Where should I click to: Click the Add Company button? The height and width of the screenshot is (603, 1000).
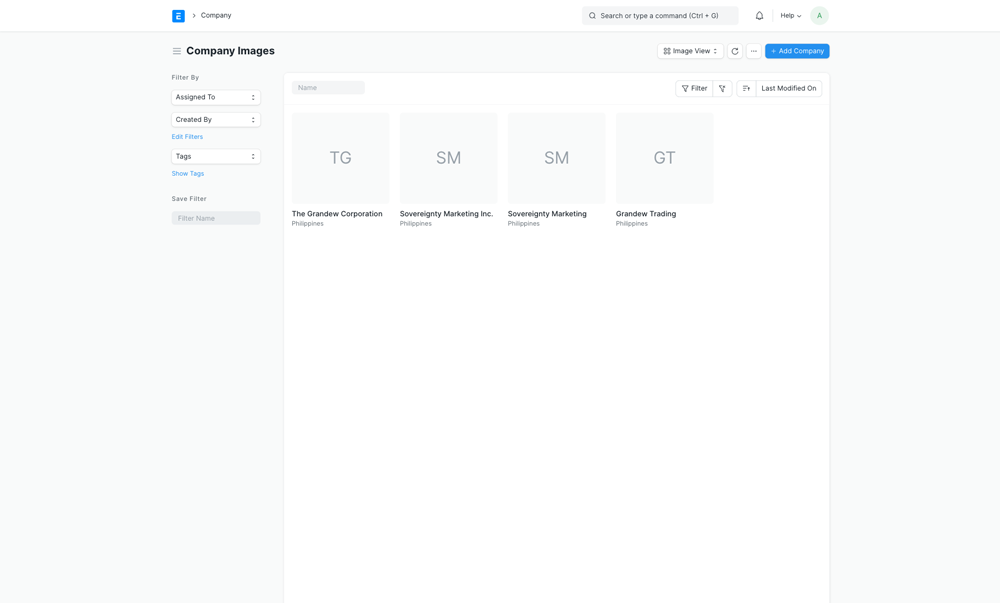797,51
